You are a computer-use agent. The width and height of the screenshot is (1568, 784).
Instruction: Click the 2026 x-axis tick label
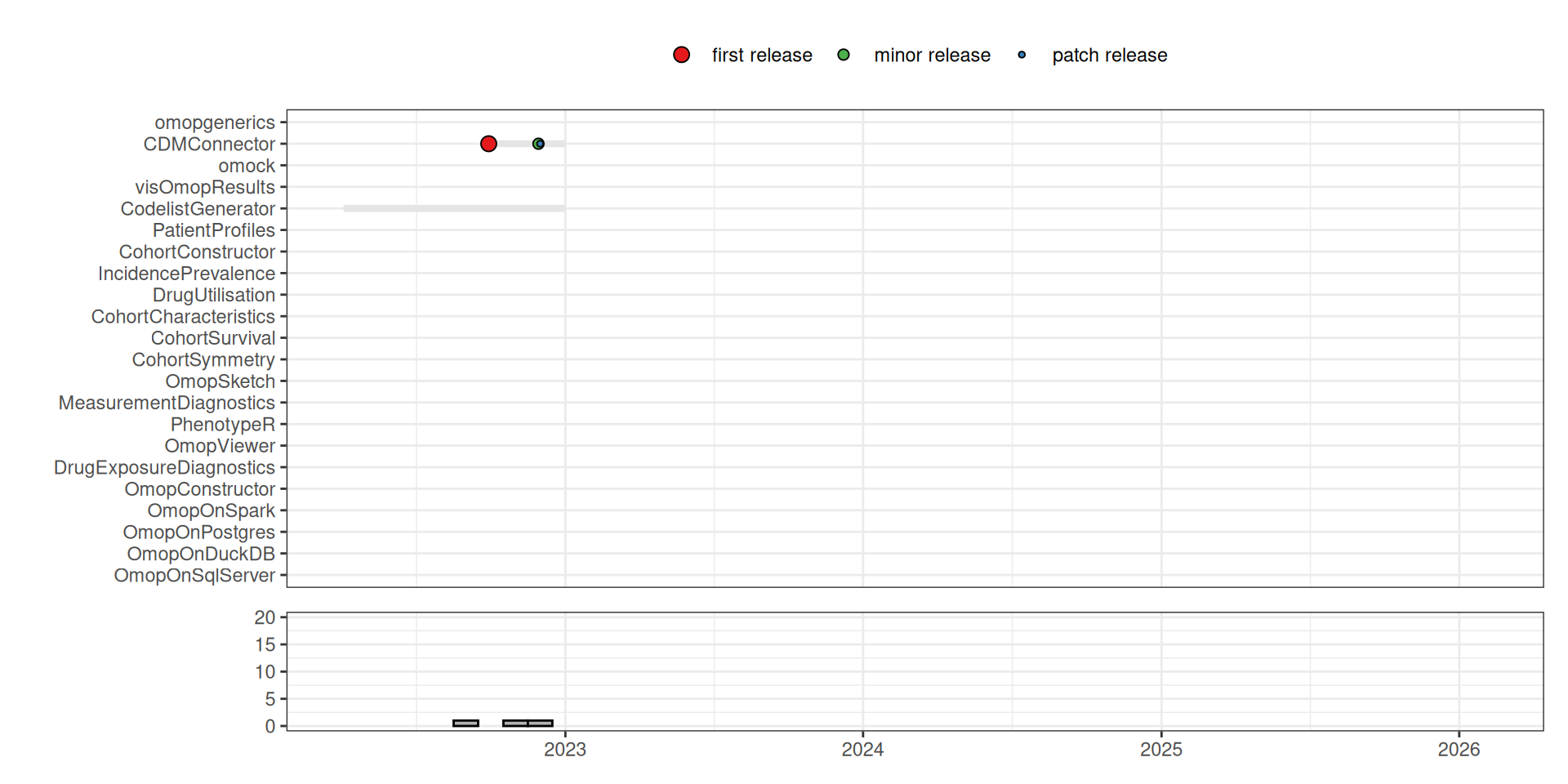(x=1459, y=750)
